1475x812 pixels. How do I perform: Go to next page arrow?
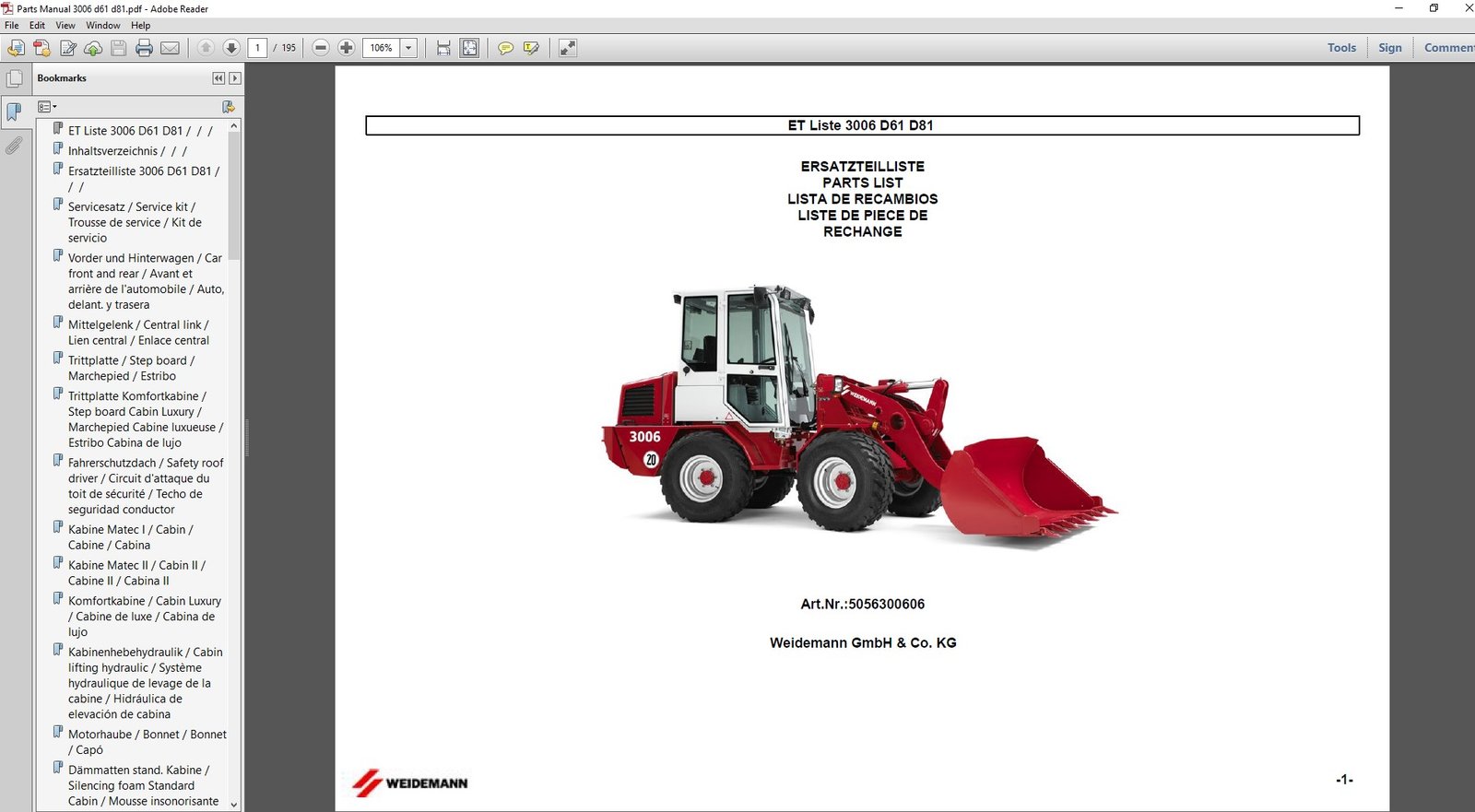tap(231, 48)
